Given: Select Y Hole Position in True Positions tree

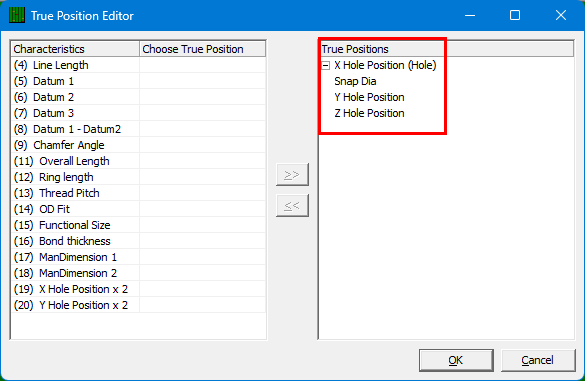Looking at the screenshot, I should click(x=369, y=97).
